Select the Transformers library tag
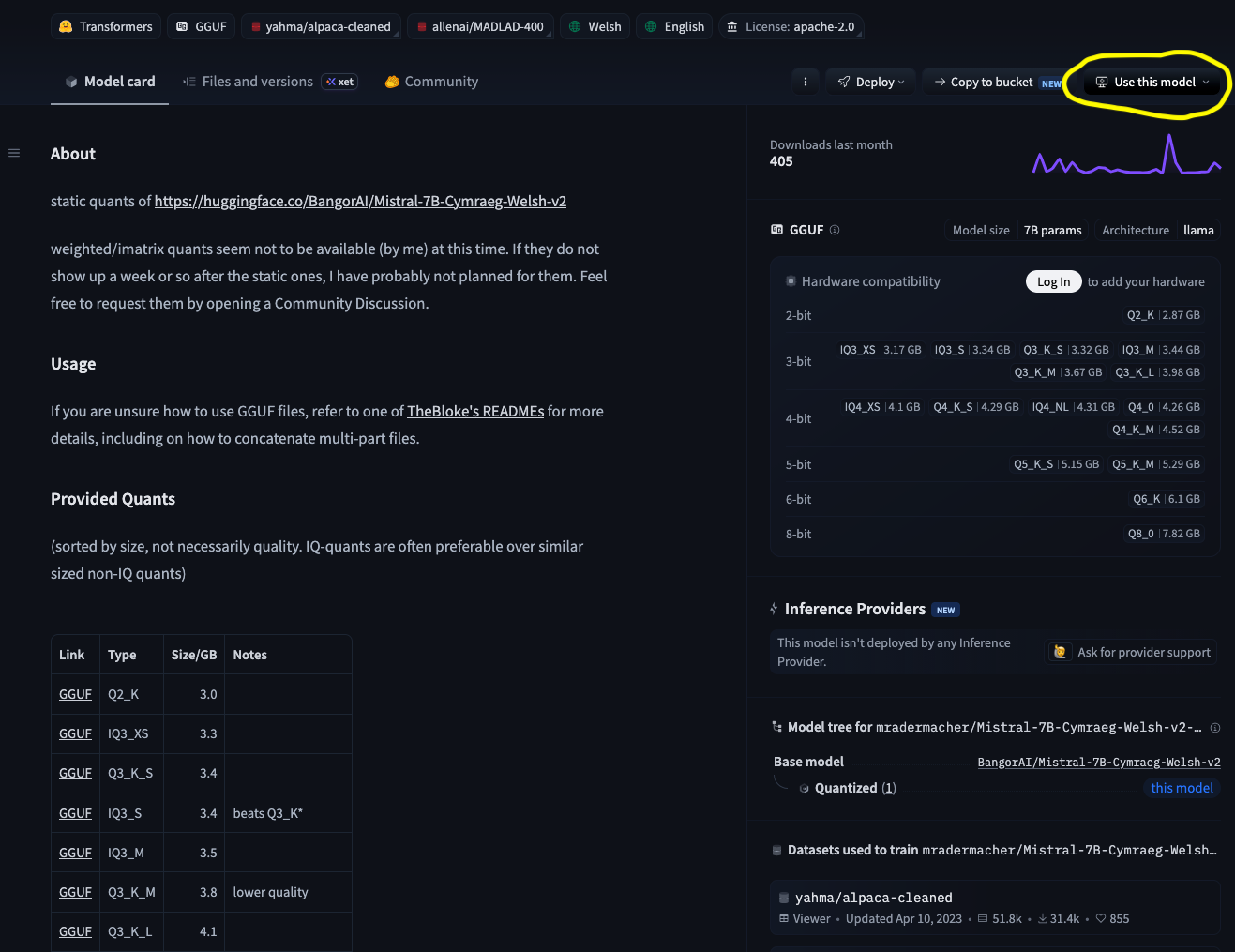The width and height of the screenshot is (1235, 952). (106, 26)
